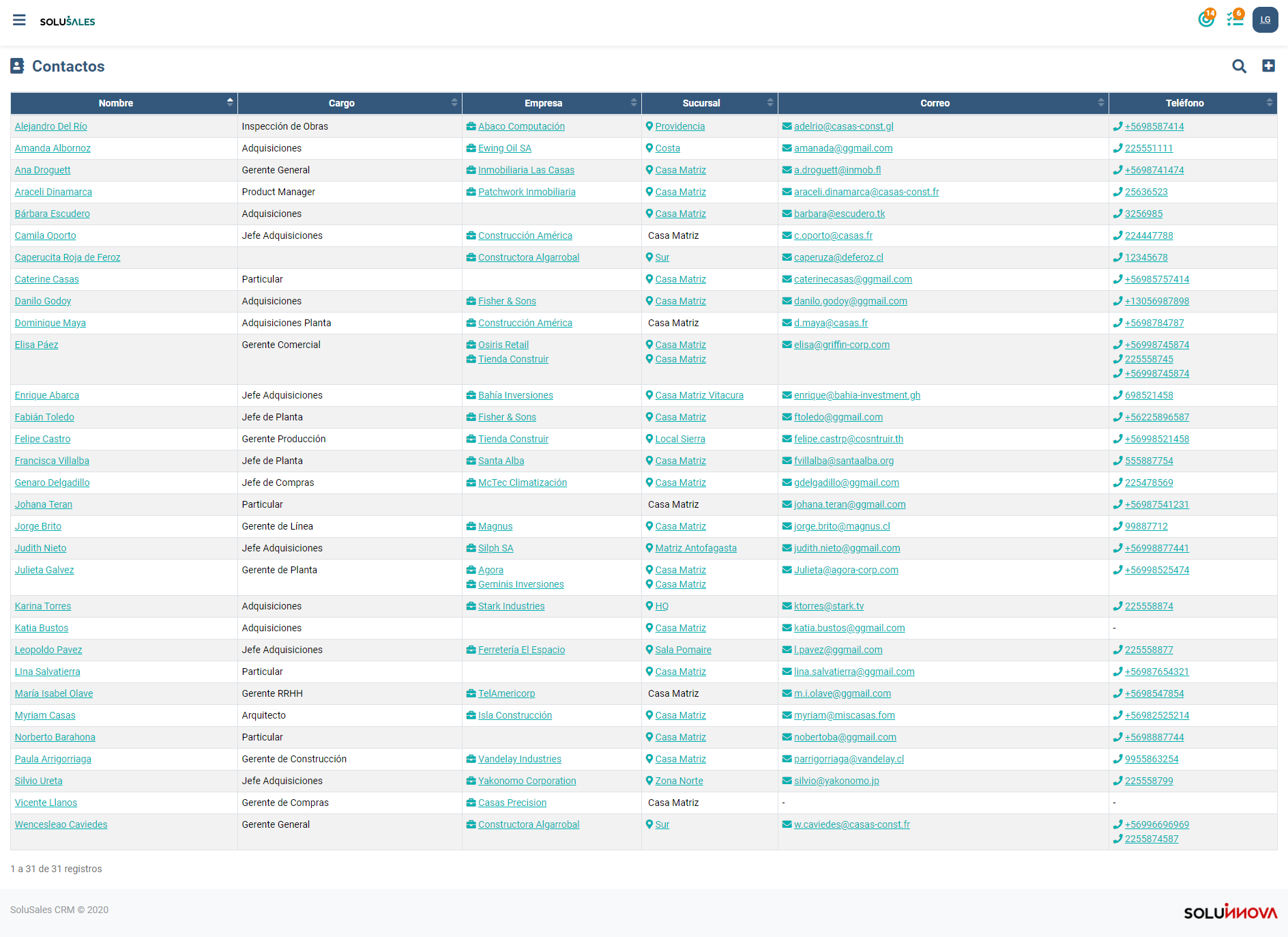
Task: Click briefcase icon next to Geminis Inversiones
Action: 471,584
